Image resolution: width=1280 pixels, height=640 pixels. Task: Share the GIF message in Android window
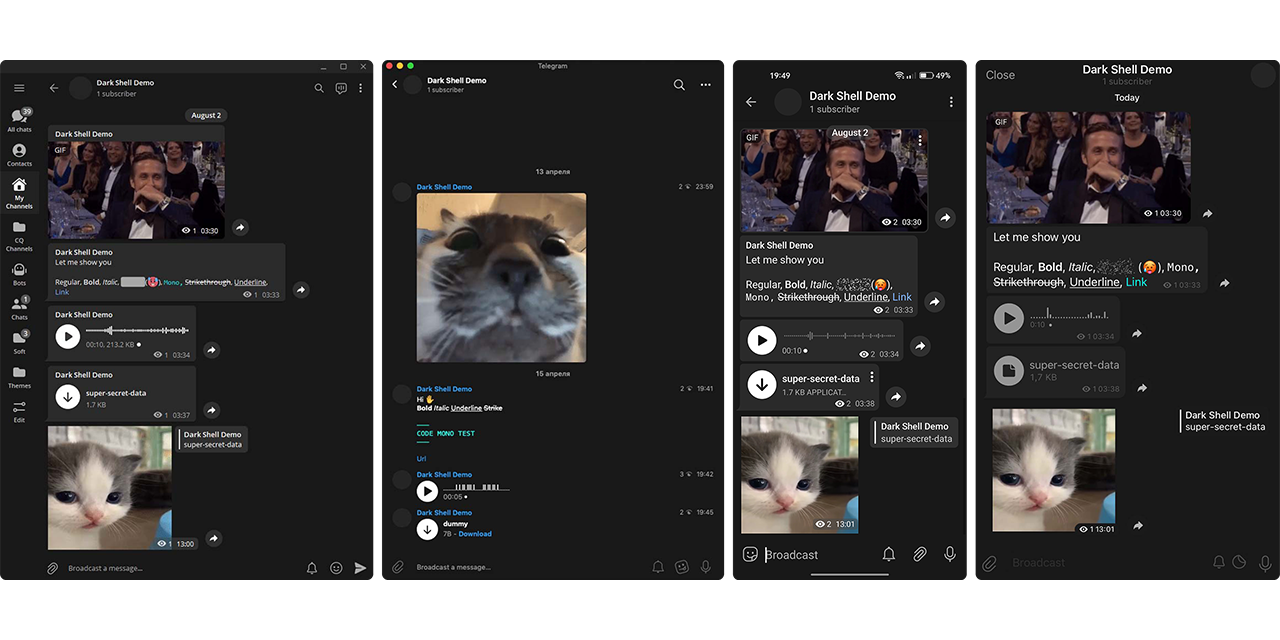[x=945, y=218]
